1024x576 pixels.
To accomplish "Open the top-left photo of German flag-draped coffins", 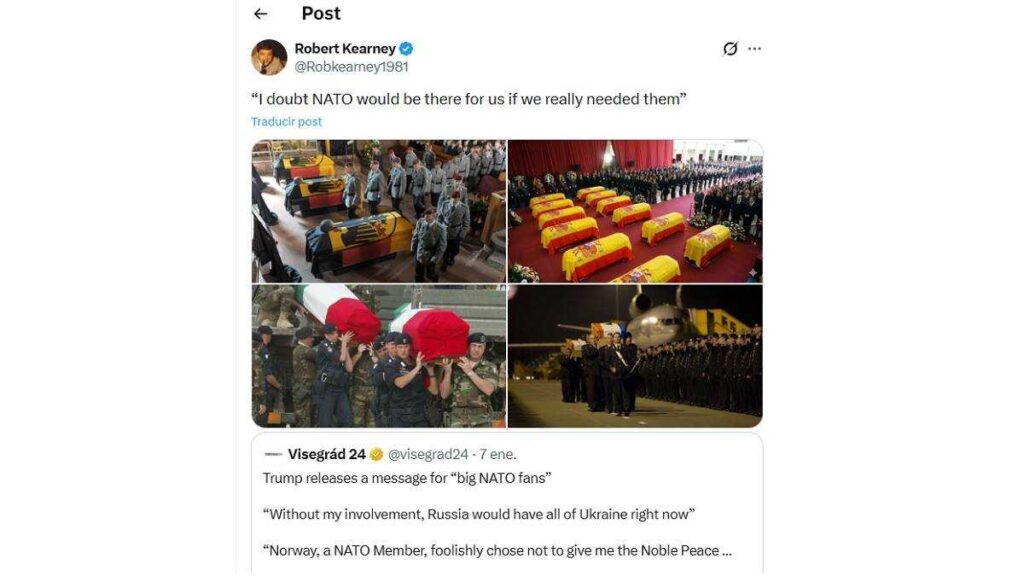I will [x=379, y=211].
